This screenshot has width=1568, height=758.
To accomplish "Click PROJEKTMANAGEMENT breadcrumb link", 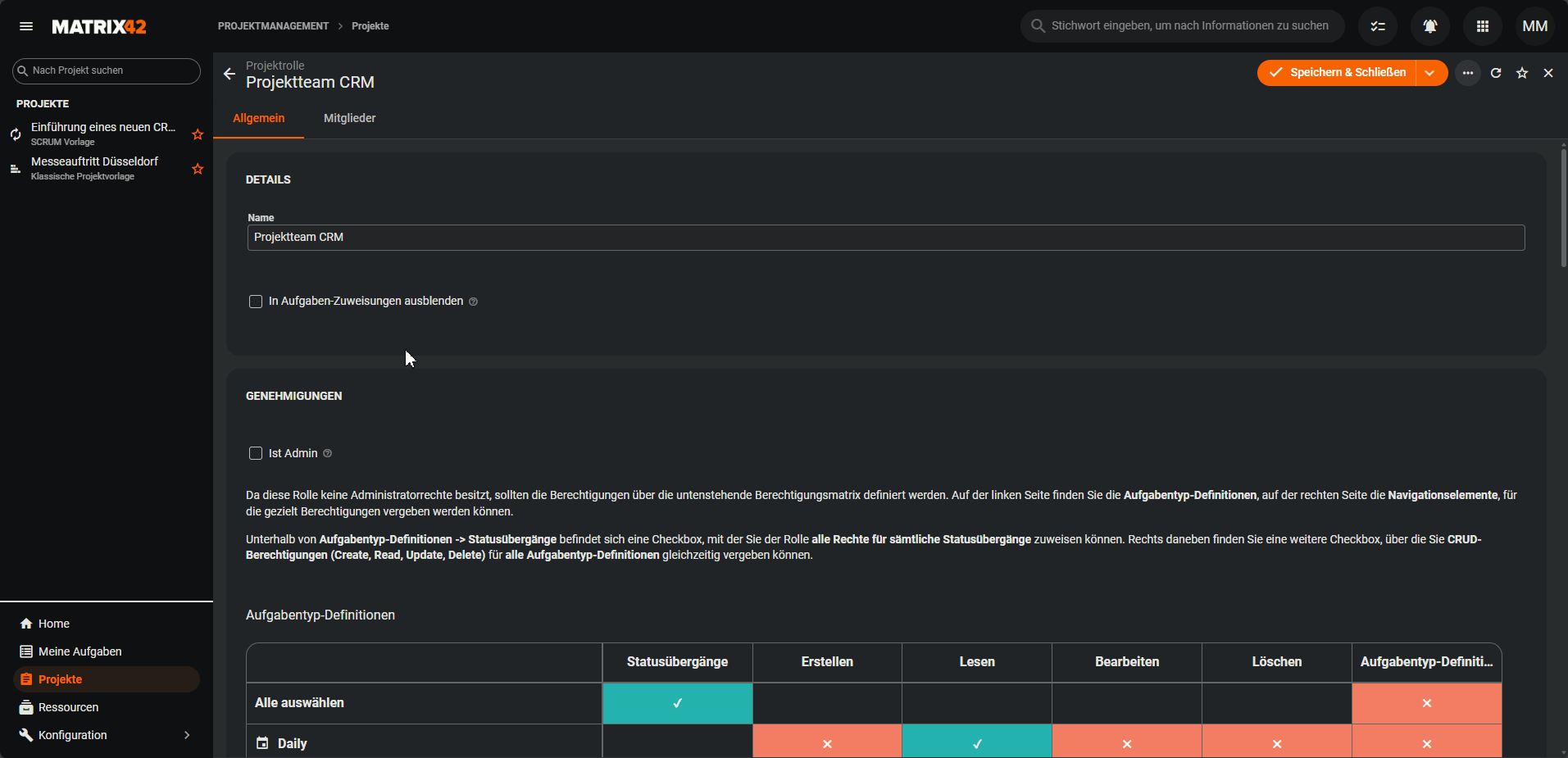I will [x=273, y=26].
